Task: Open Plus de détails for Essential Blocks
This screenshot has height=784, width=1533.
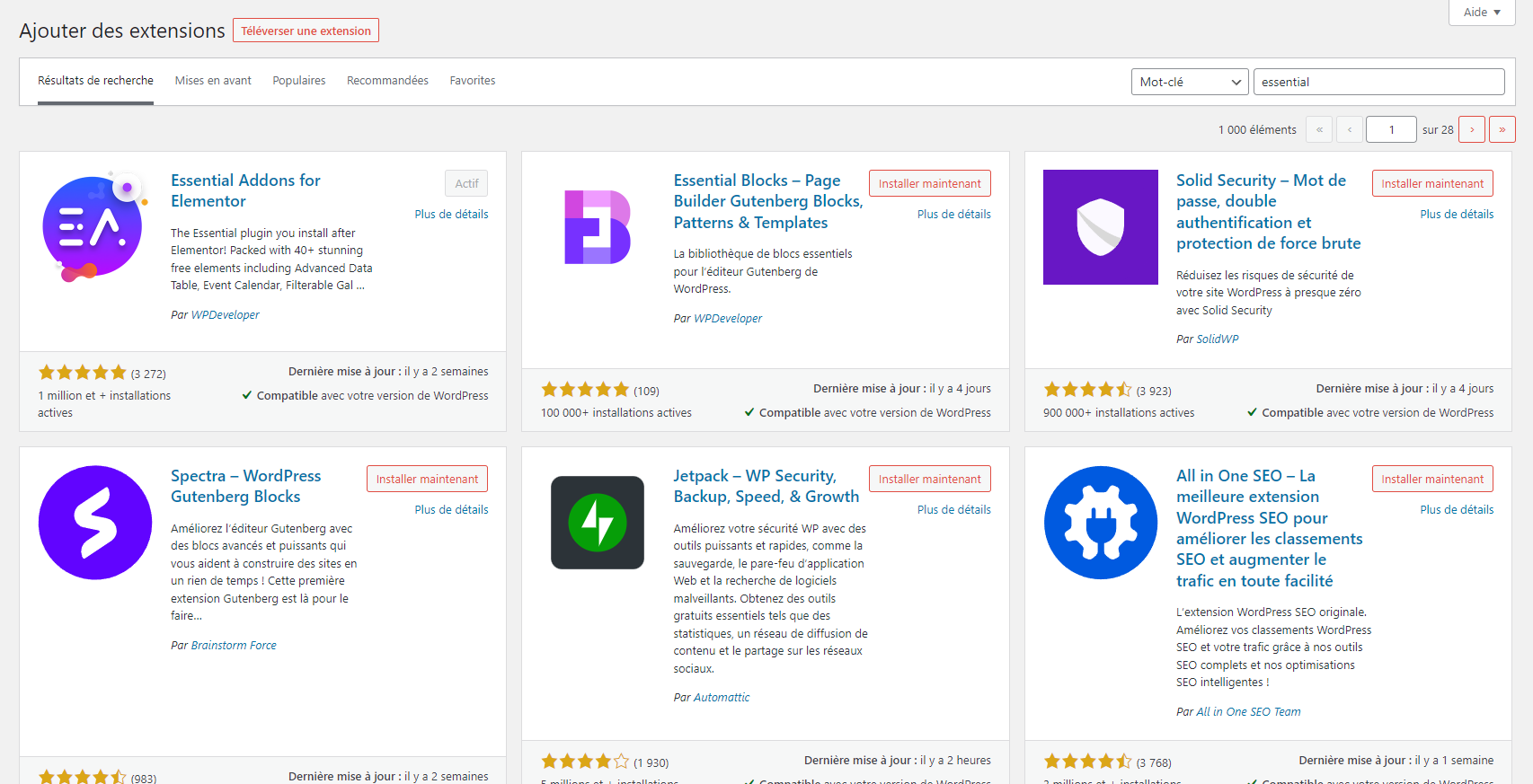Action: click(954, 214)
